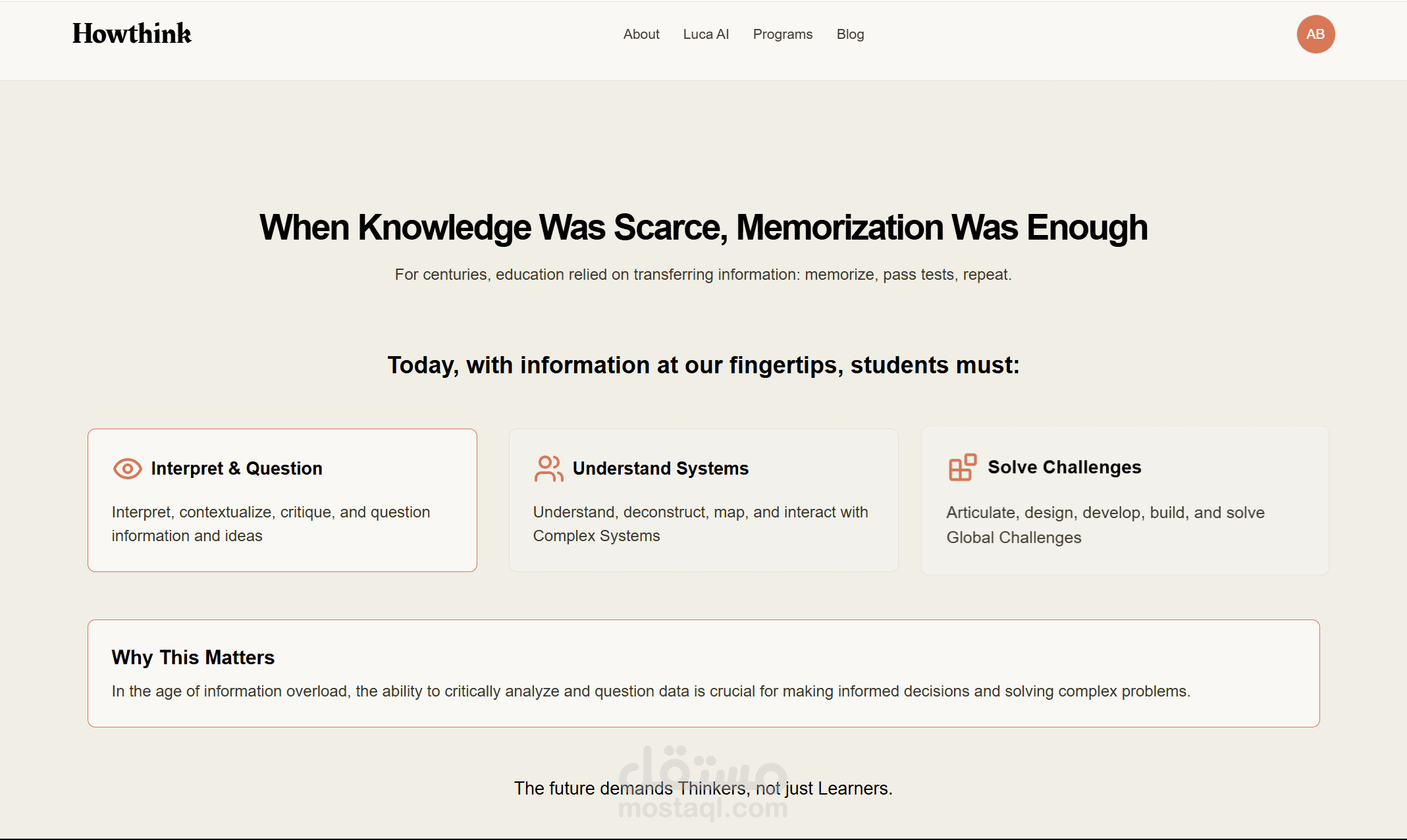Click the main Memorization Was Enough headline

[x=703, y=228]
